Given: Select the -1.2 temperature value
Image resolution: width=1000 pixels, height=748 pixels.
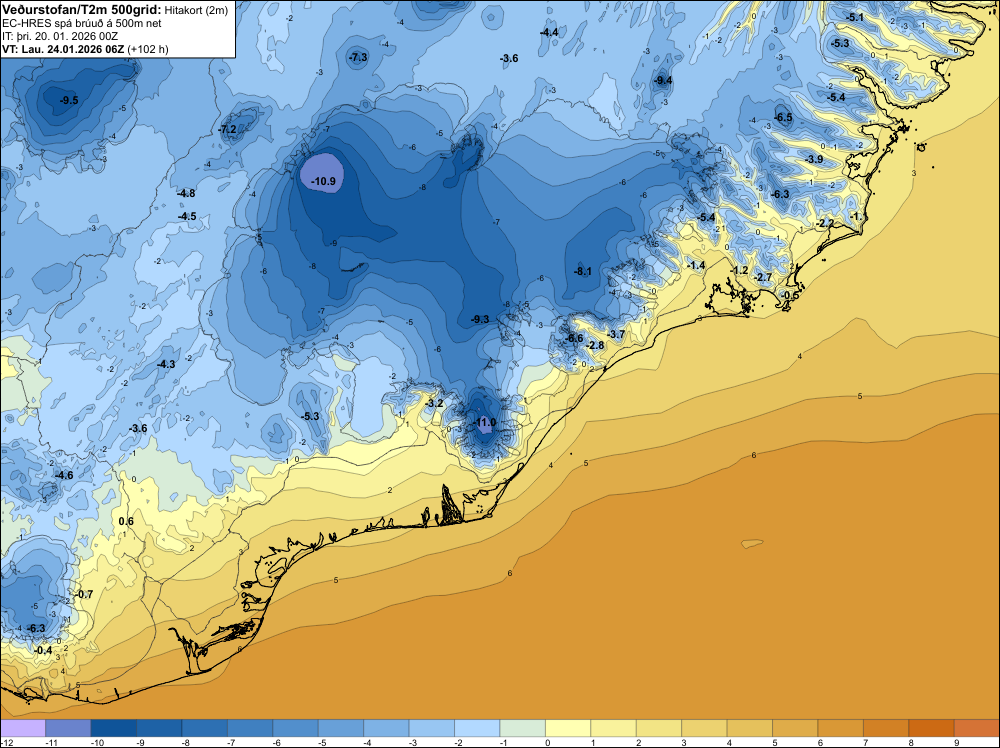Looking at the screenshot, I should 739,270.
